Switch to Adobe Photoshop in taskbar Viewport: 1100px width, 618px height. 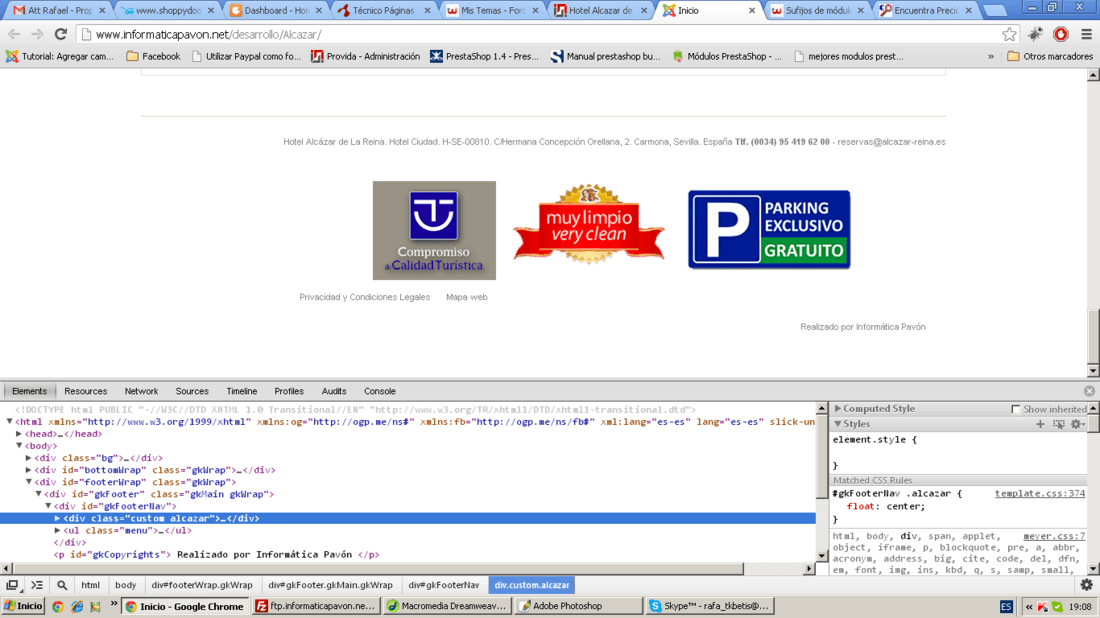pos(578,606)
